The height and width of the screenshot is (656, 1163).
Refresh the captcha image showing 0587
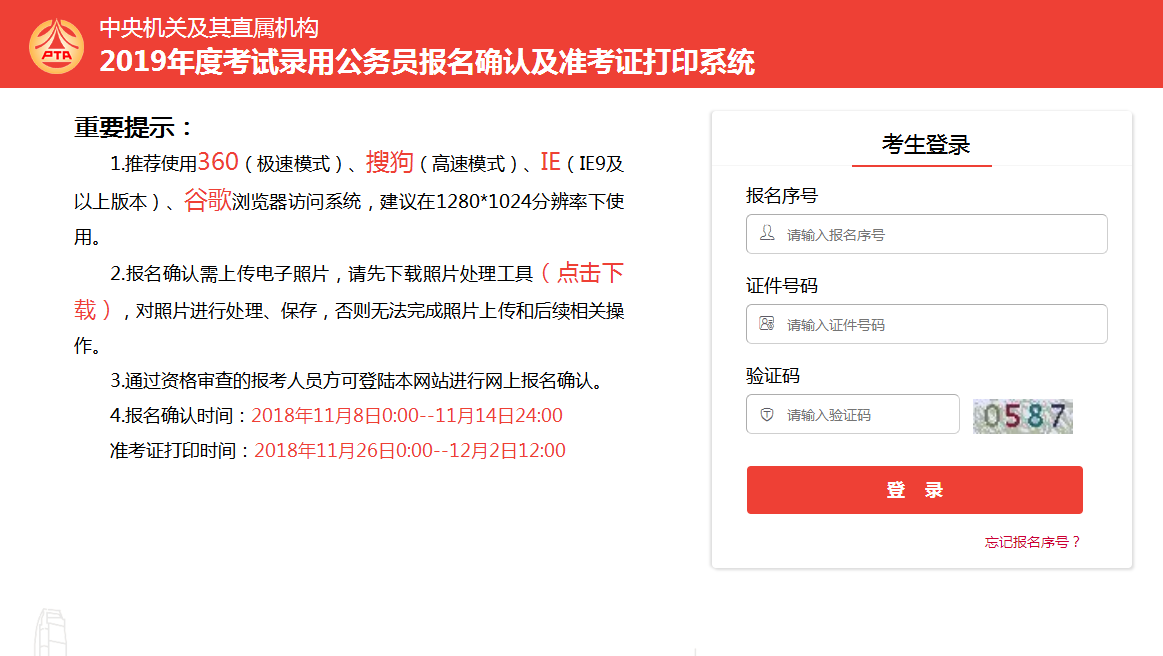coord(1022,416)
